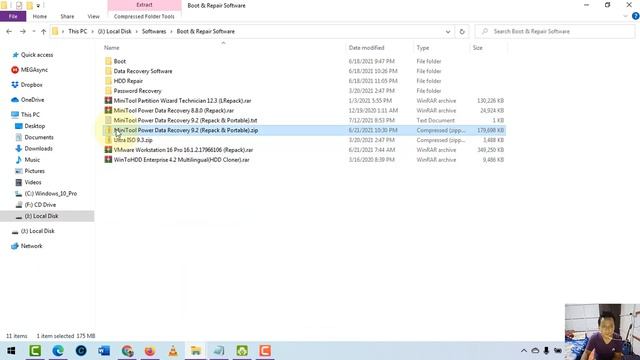
Task: Sort files by the Name column
Action: [x=111, y=48]
